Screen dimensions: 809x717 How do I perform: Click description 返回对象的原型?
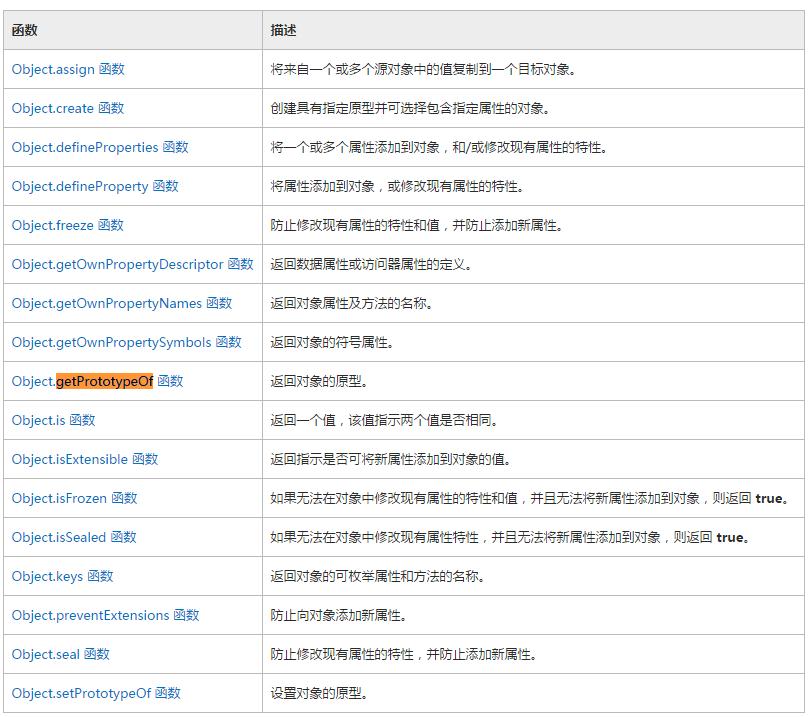(319, 381)
